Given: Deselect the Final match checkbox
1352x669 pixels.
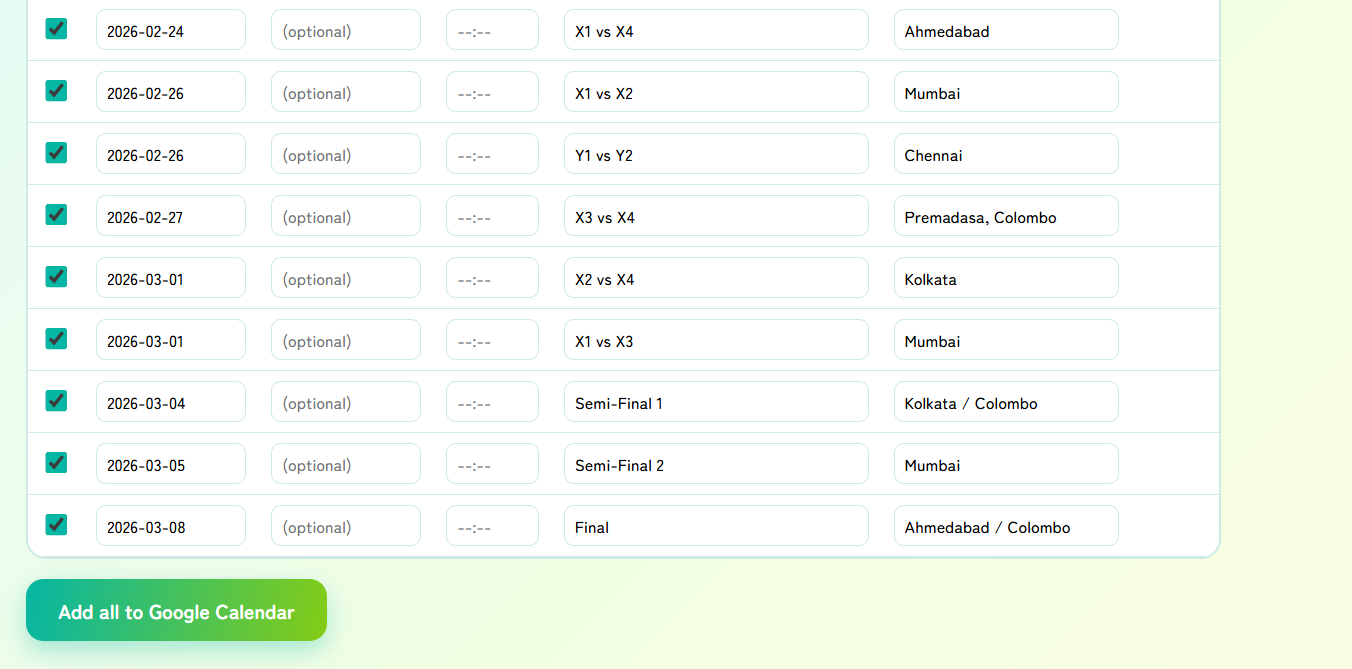Looking at the screenshot, I should click(56, 525).
